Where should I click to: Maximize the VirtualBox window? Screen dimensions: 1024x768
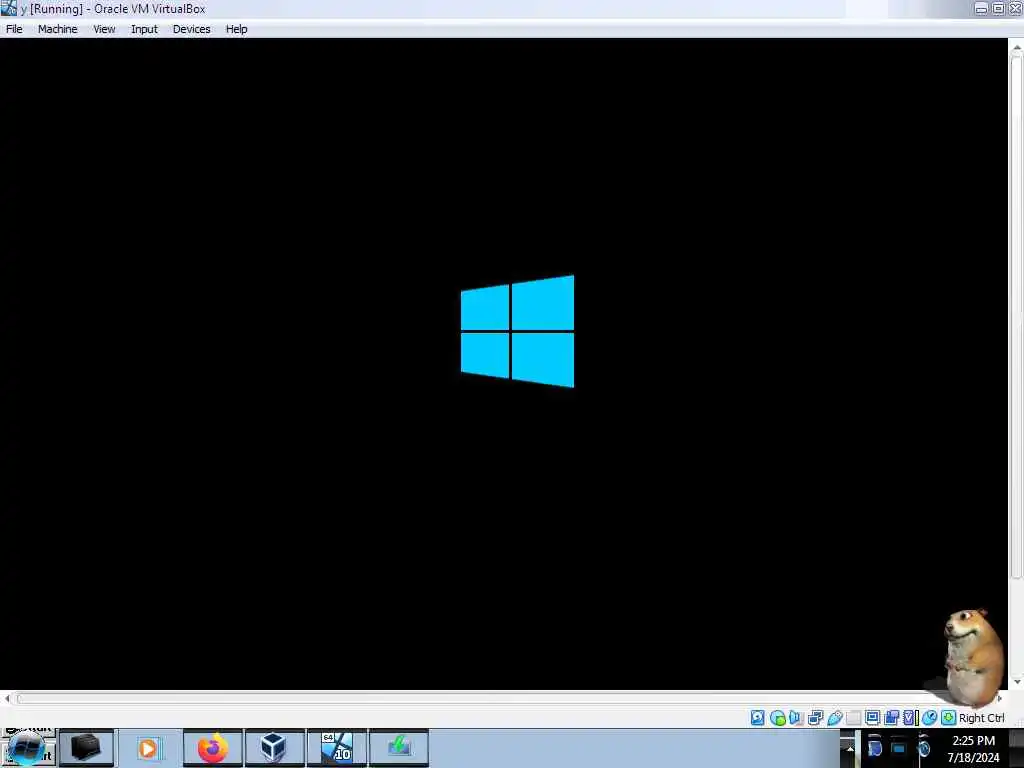pyautogui.click(x=999, y=8)
